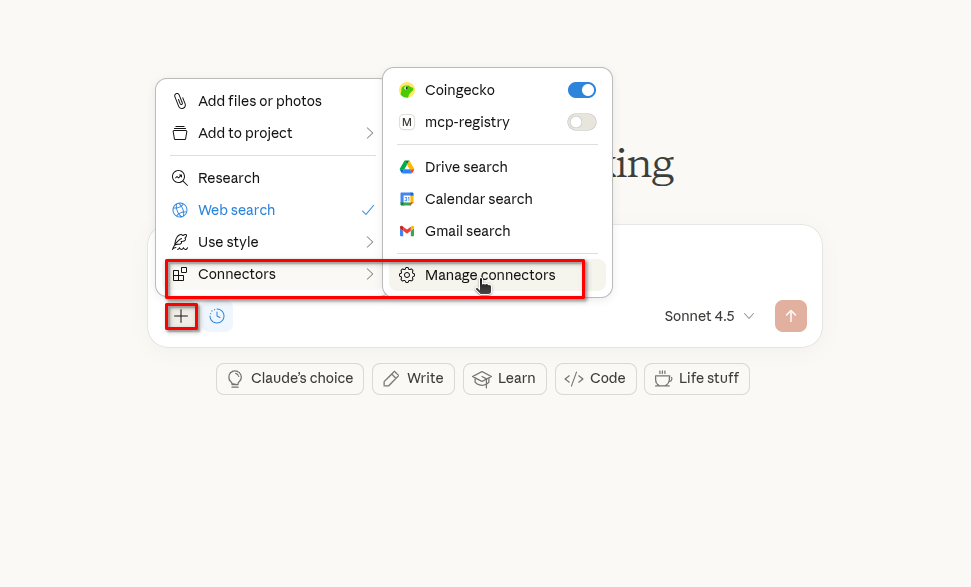The height and width of the screenshot is (587, 971).
Task: Select Drive search connector
Action: (497, 167)
